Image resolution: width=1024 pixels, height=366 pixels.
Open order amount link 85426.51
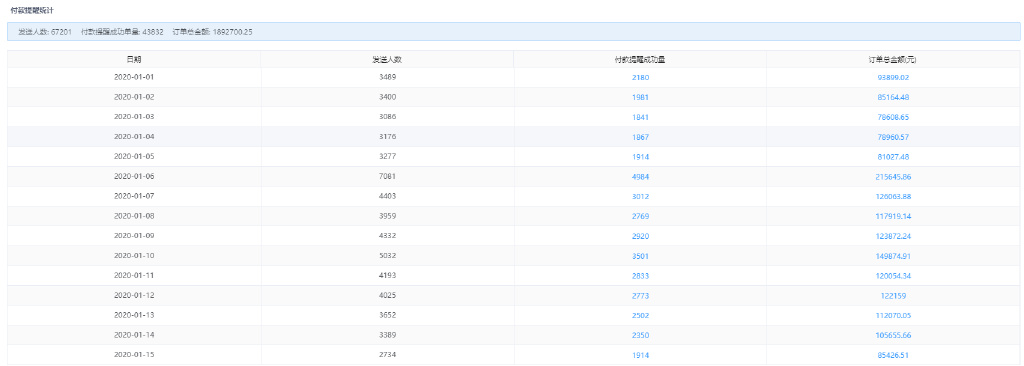pyautogui.click(x=893, y=356)
